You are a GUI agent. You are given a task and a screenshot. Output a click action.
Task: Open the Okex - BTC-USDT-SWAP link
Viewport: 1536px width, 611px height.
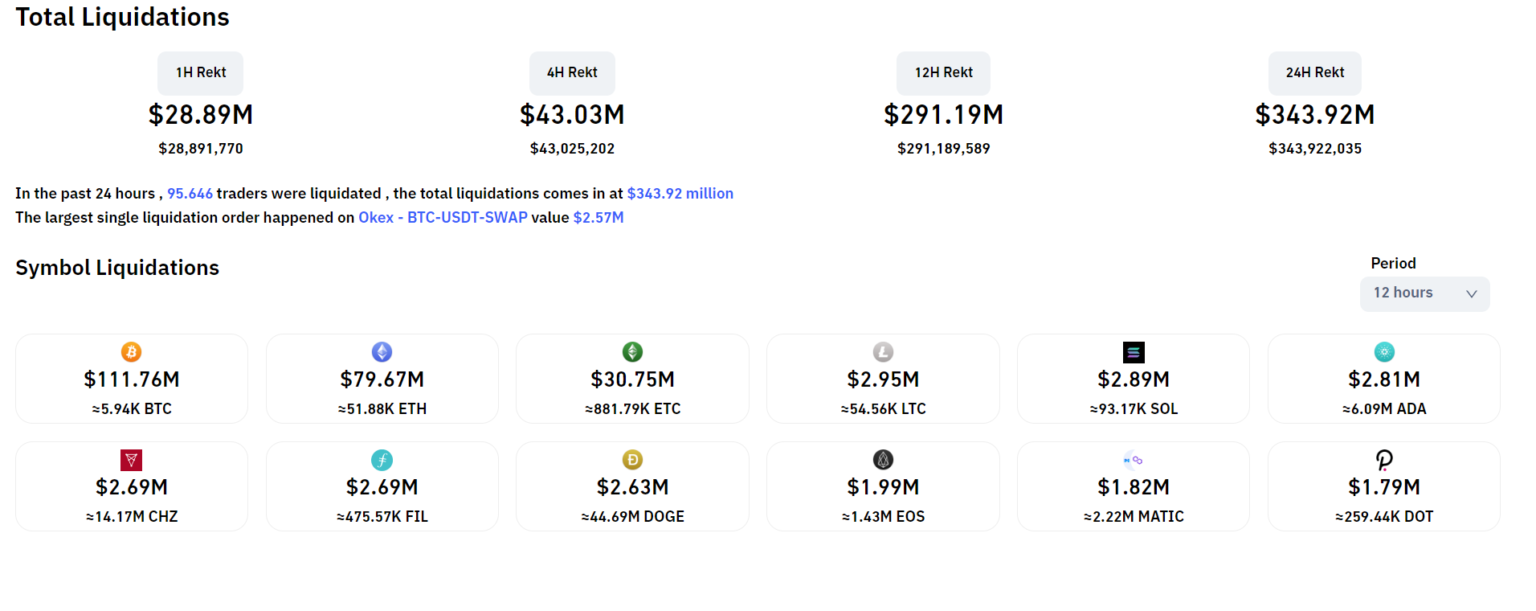pos(442,217)
